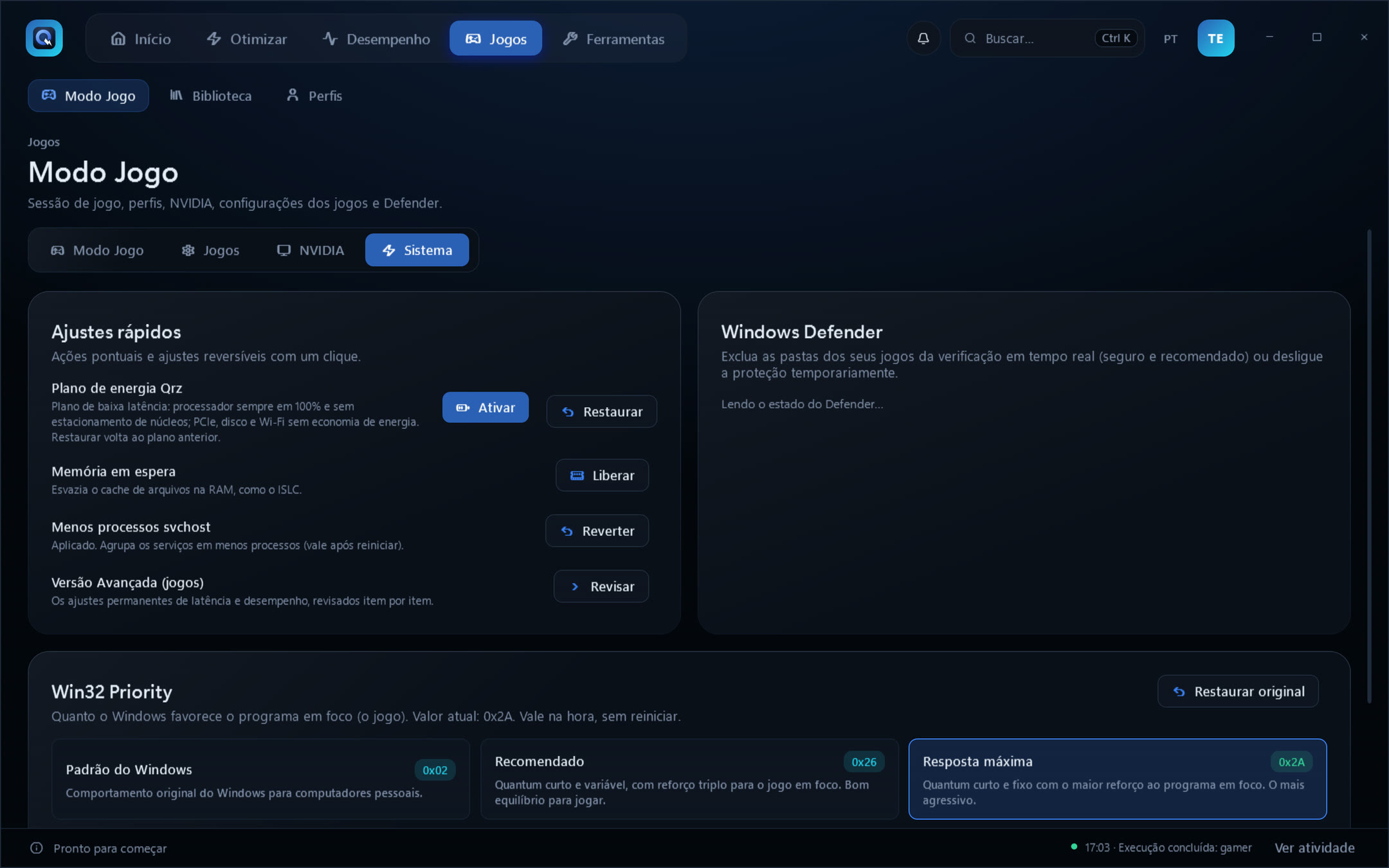The image size is (1389, 868).
Task: Expand Versão Avançada via Revisar
Action: tap(601, 586)
